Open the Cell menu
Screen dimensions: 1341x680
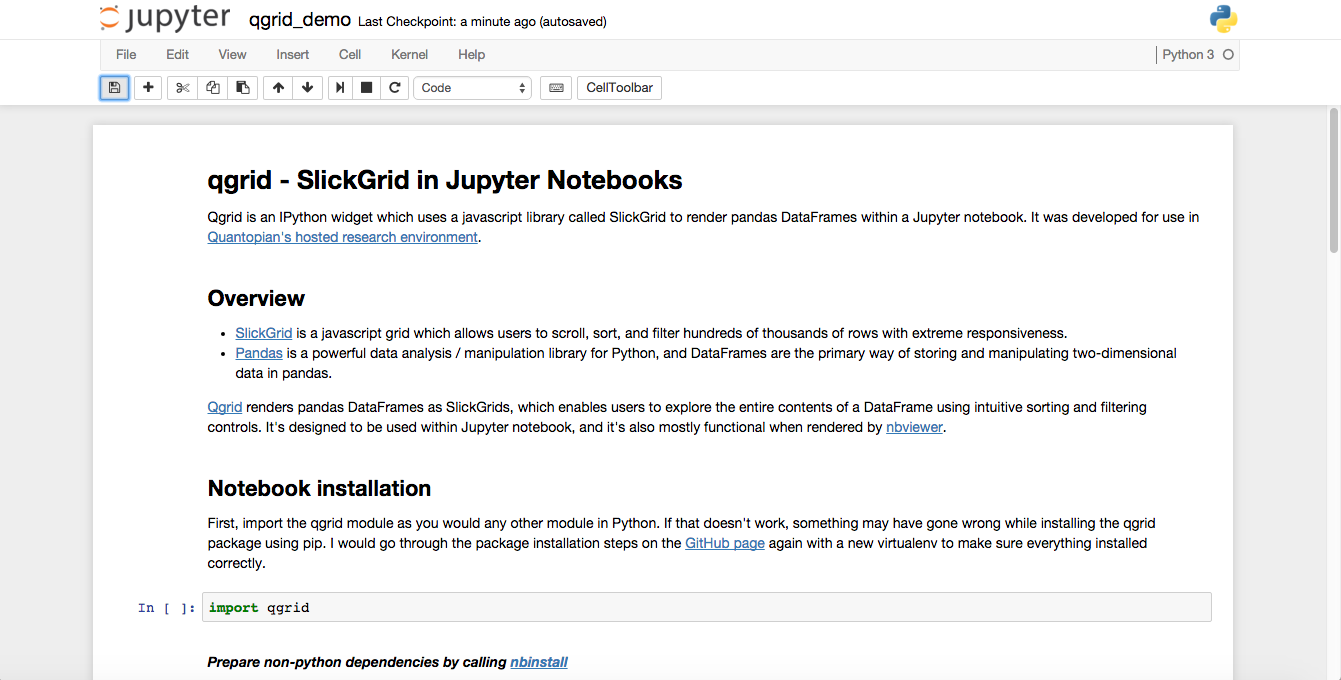point(350,54)
